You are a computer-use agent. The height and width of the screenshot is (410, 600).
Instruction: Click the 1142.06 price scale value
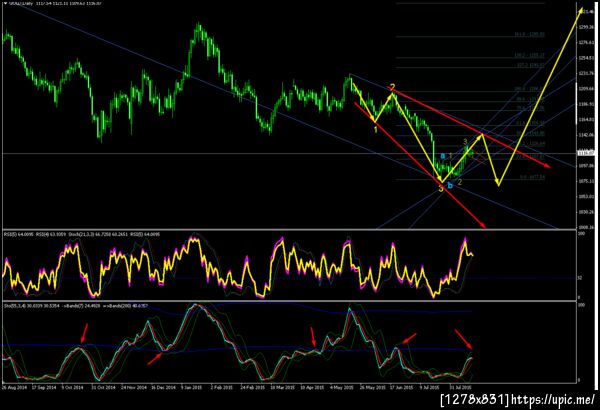[x=586, y=135]
